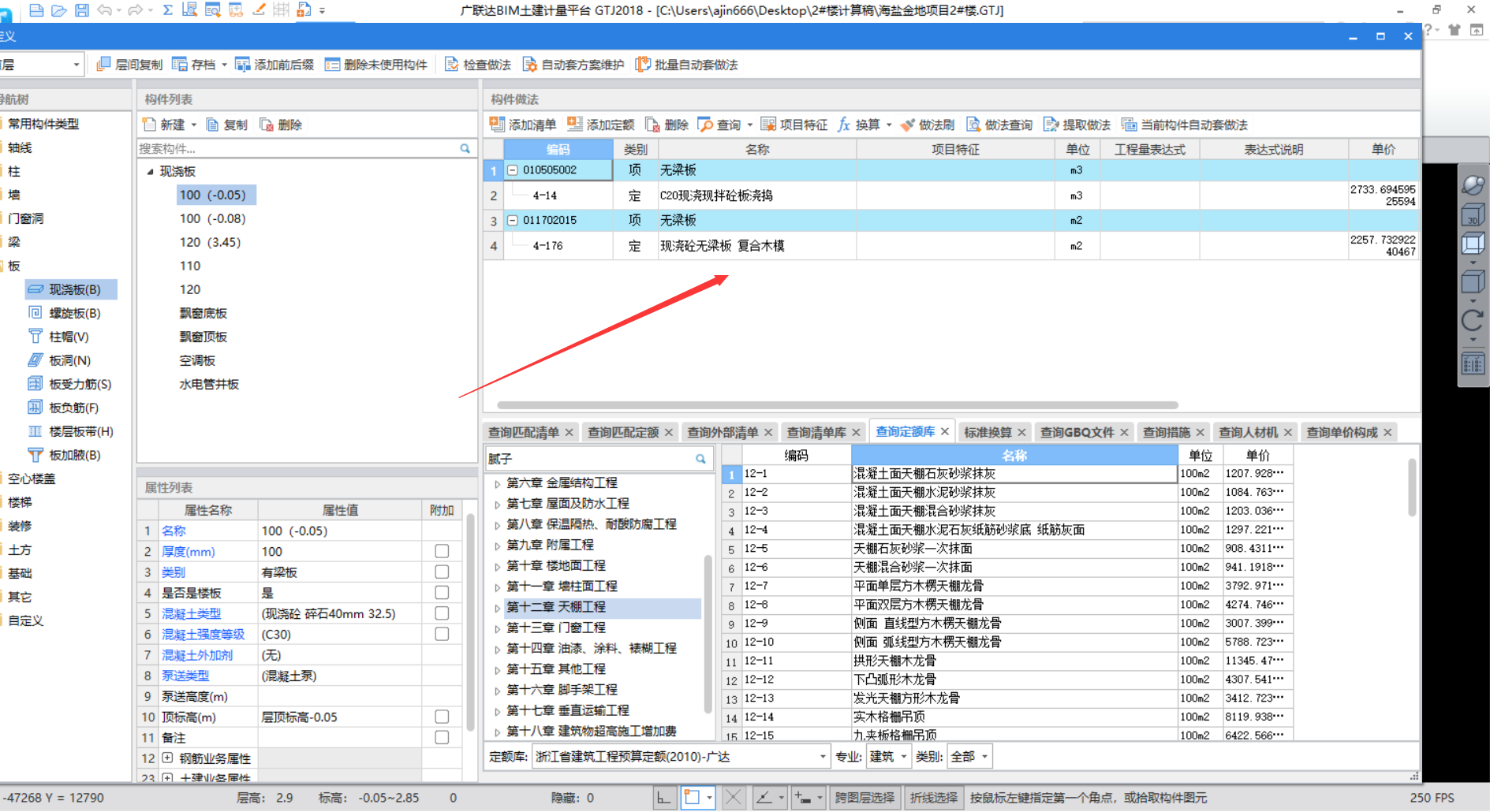Click the sum (Σ) icon in quick toolbar

click(167, 10)
